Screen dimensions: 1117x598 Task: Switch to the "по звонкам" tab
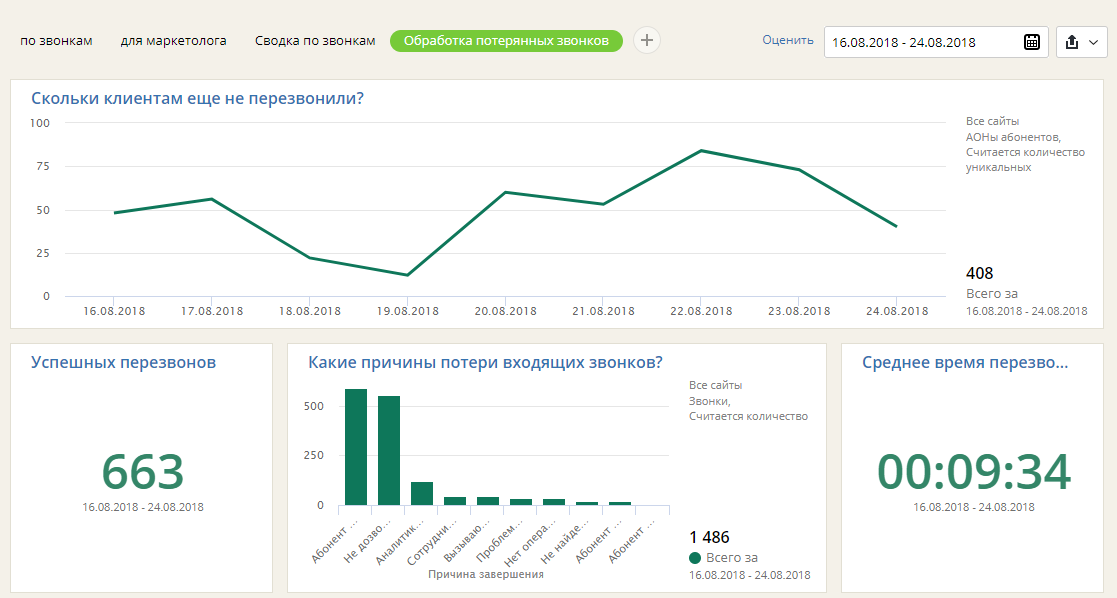click(x=56, y=41)
